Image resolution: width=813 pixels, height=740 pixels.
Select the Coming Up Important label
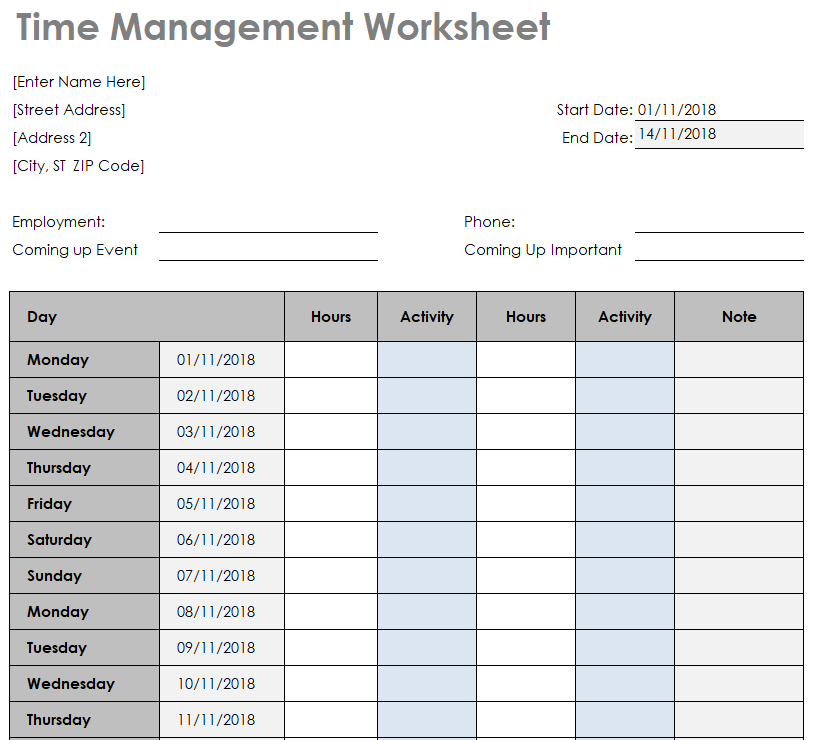click(x=543, y=250)
